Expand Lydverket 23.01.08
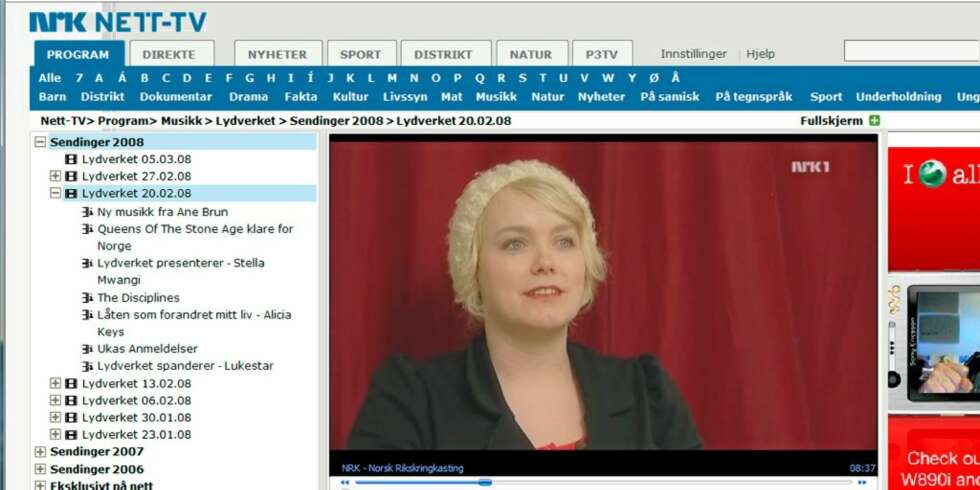The height and width of the screenshot is (490, 980). (x=55, y=434)
